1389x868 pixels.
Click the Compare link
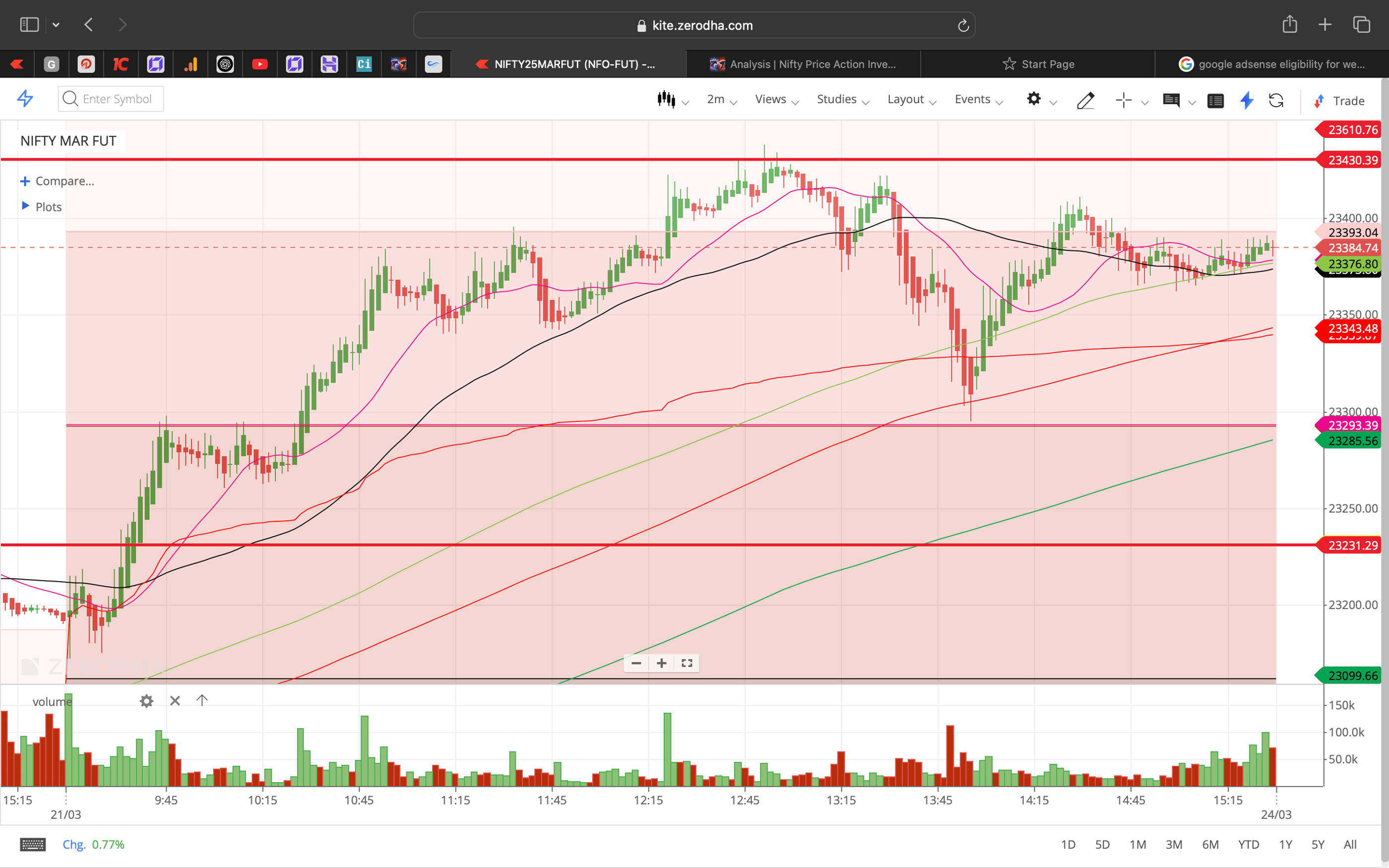pyautogui.click(x=64, y=181)
